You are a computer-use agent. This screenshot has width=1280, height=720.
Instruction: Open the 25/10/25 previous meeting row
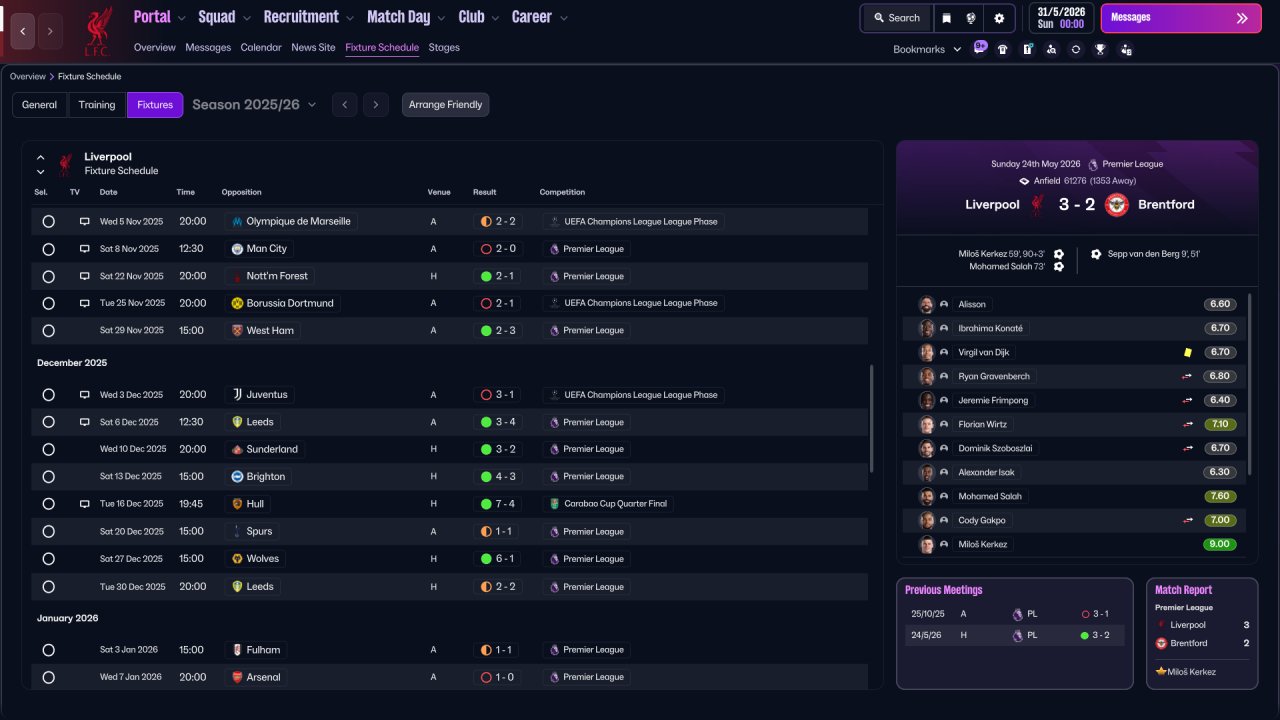pos(1014,614)
